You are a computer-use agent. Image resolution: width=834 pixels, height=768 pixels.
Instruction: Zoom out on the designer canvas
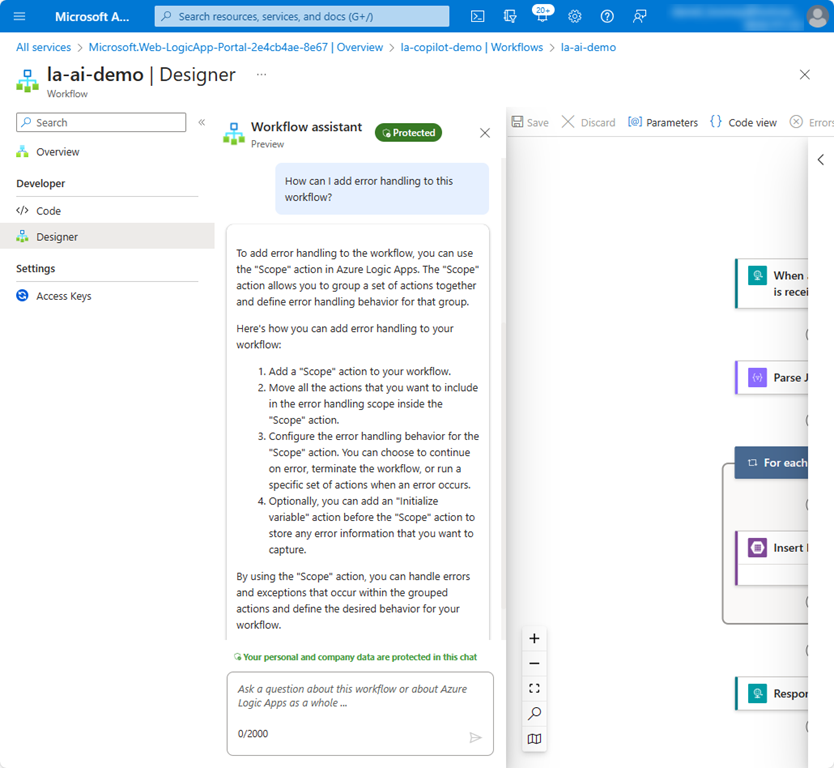[534, 663]
